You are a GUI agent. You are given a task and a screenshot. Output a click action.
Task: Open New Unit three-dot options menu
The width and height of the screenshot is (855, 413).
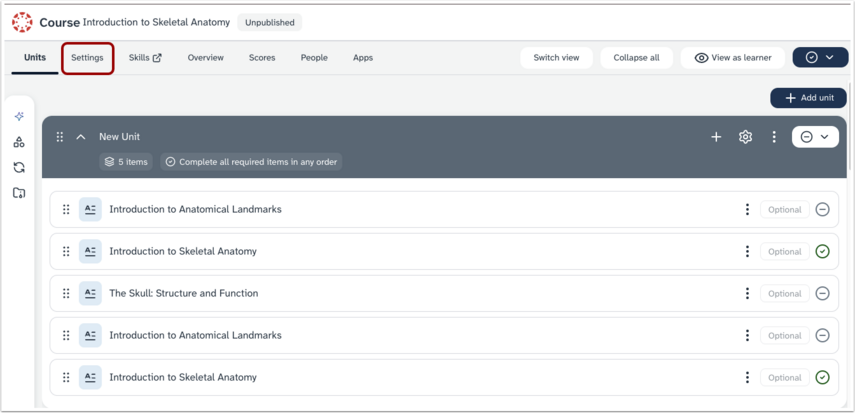point(774,137)
